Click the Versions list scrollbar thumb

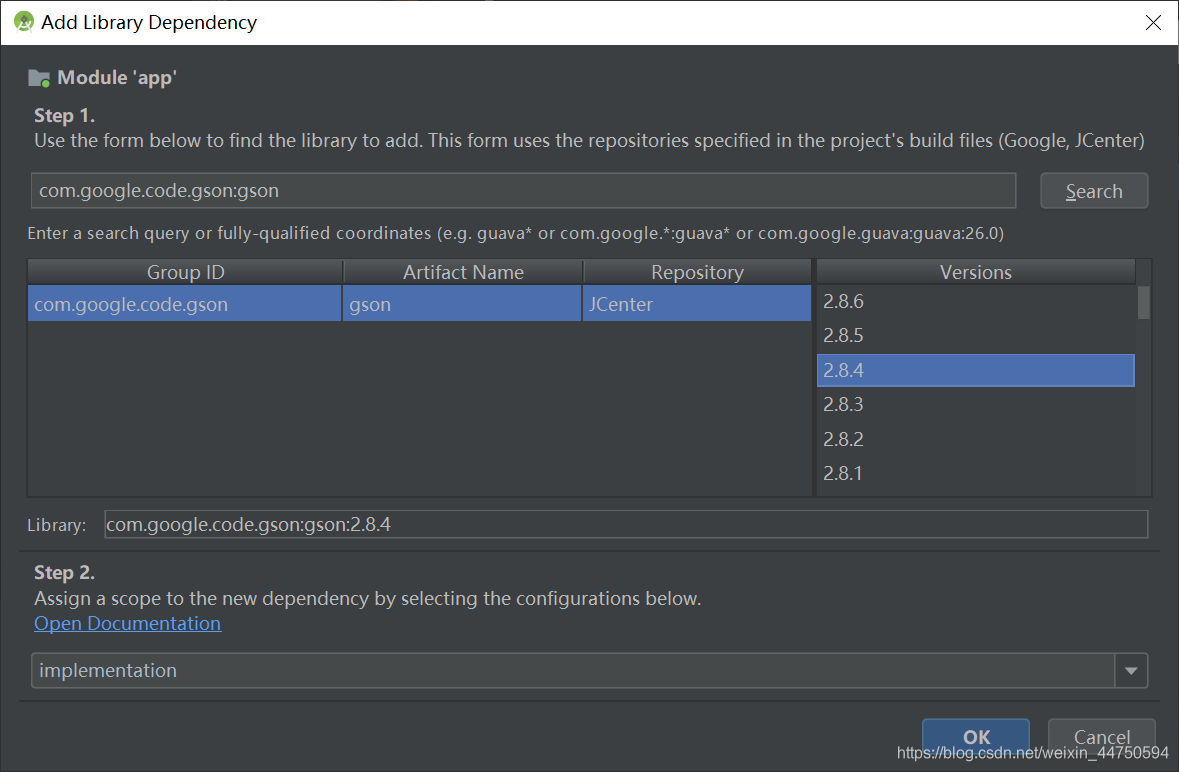[x=1144, y=302]
